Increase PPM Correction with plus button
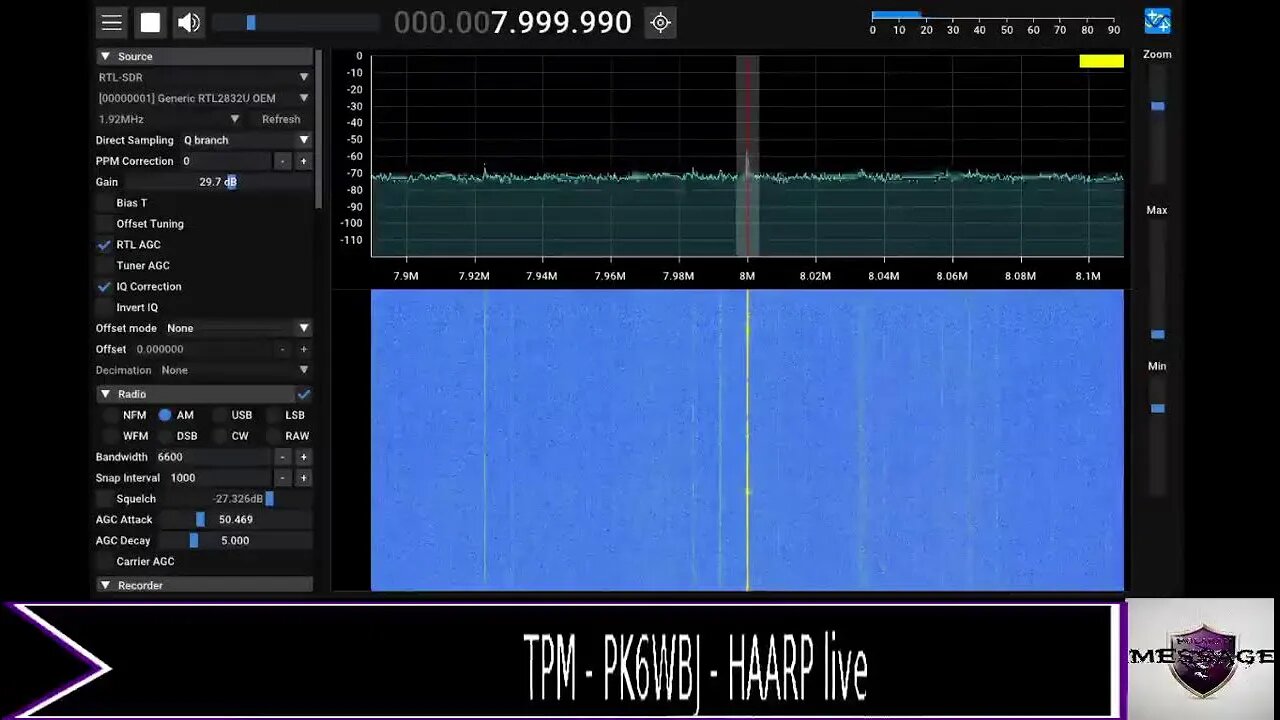1280x720 pixels. [304, 161]
